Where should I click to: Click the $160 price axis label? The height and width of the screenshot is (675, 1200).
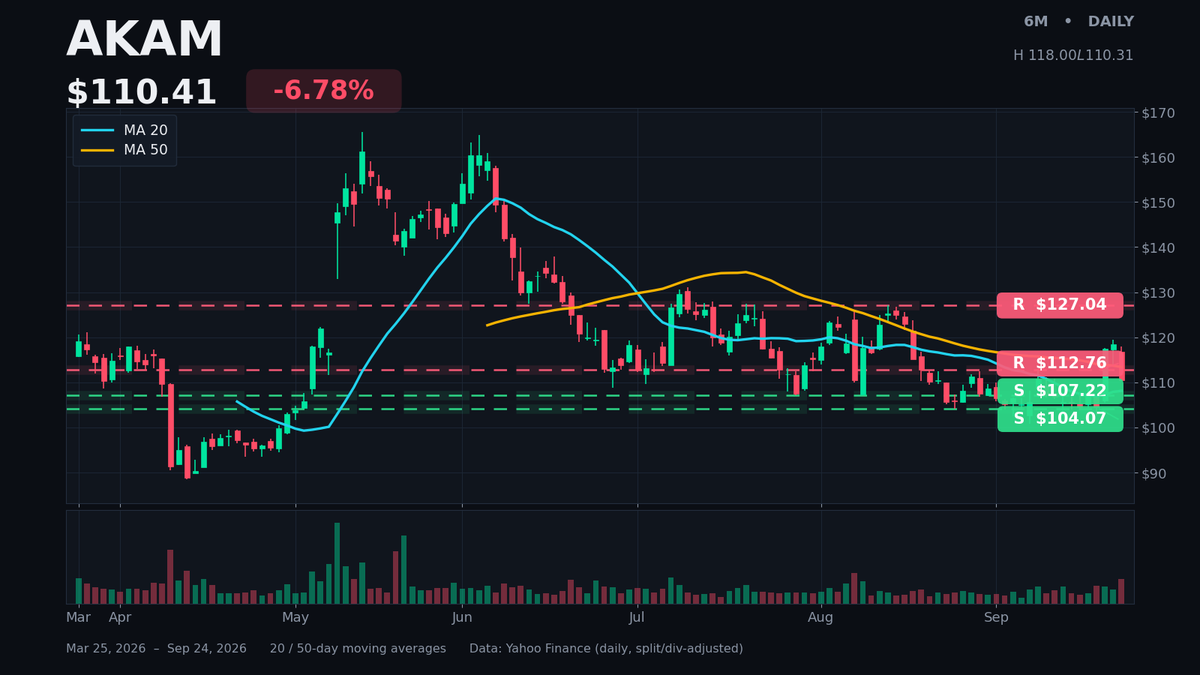(1157, 158)
